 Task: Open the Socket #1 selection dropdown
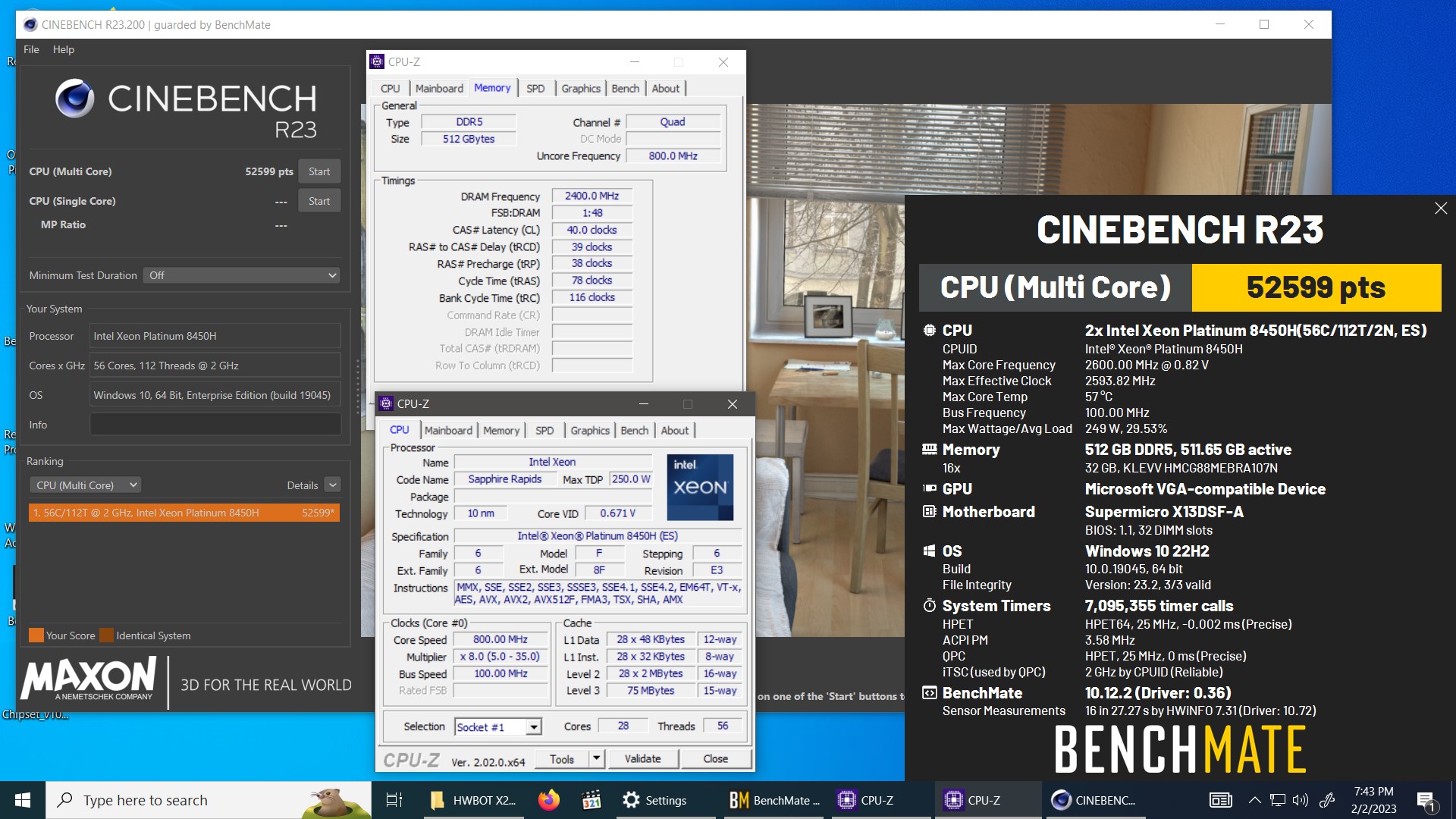tap(534, 727)
